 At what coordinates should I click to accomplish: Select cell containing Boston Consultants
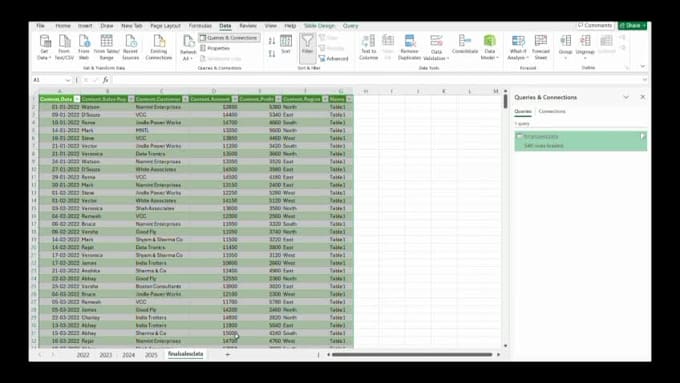[x=161, y=286]
